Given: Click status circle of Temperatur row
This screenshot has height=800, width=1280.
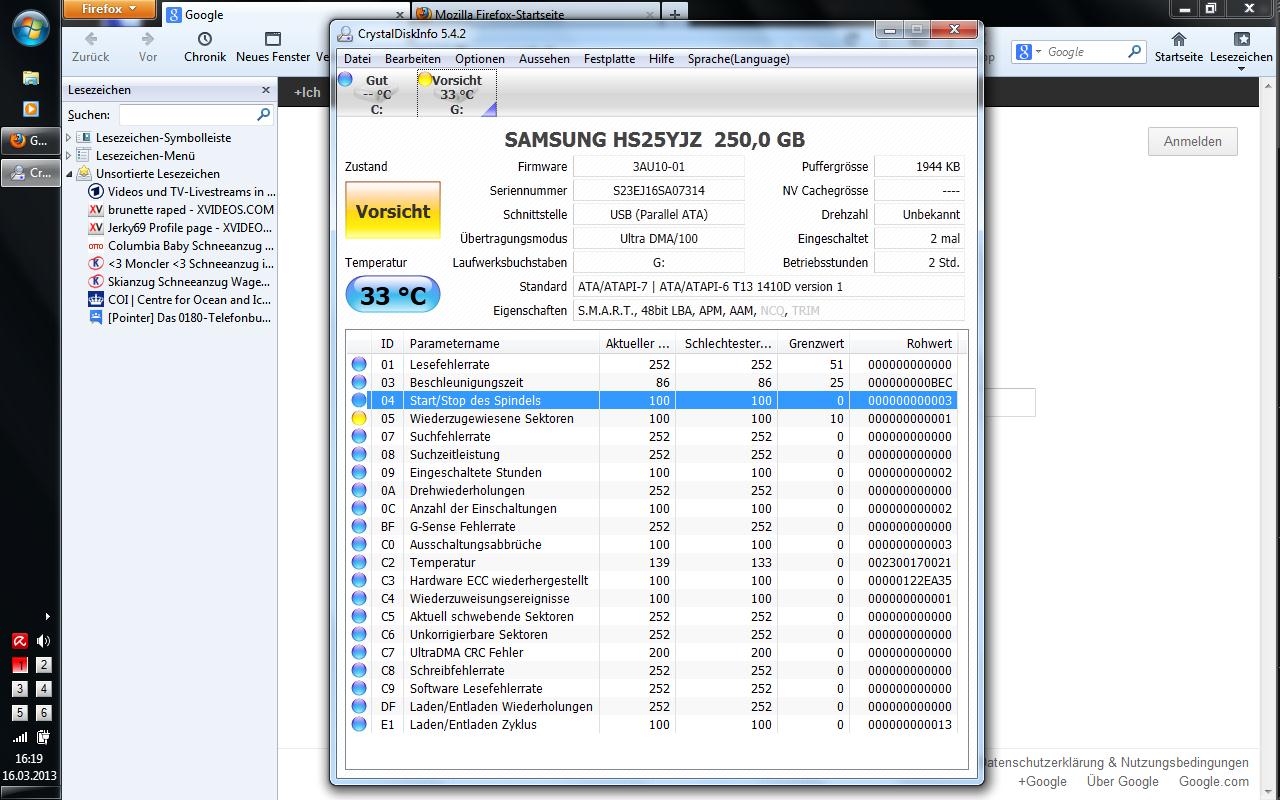Looking at the screenshot, I should tap(359, 563).
